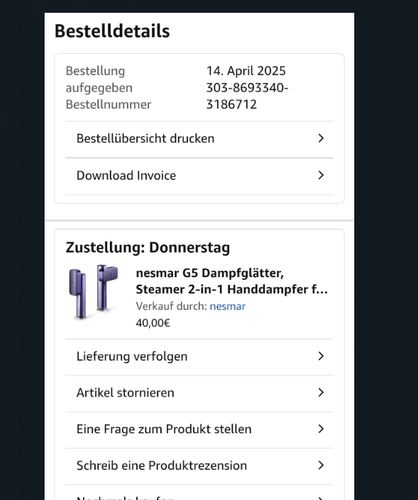Click the order date 14. April 2025
Screen dimensions: 418x500
(246, 71)
